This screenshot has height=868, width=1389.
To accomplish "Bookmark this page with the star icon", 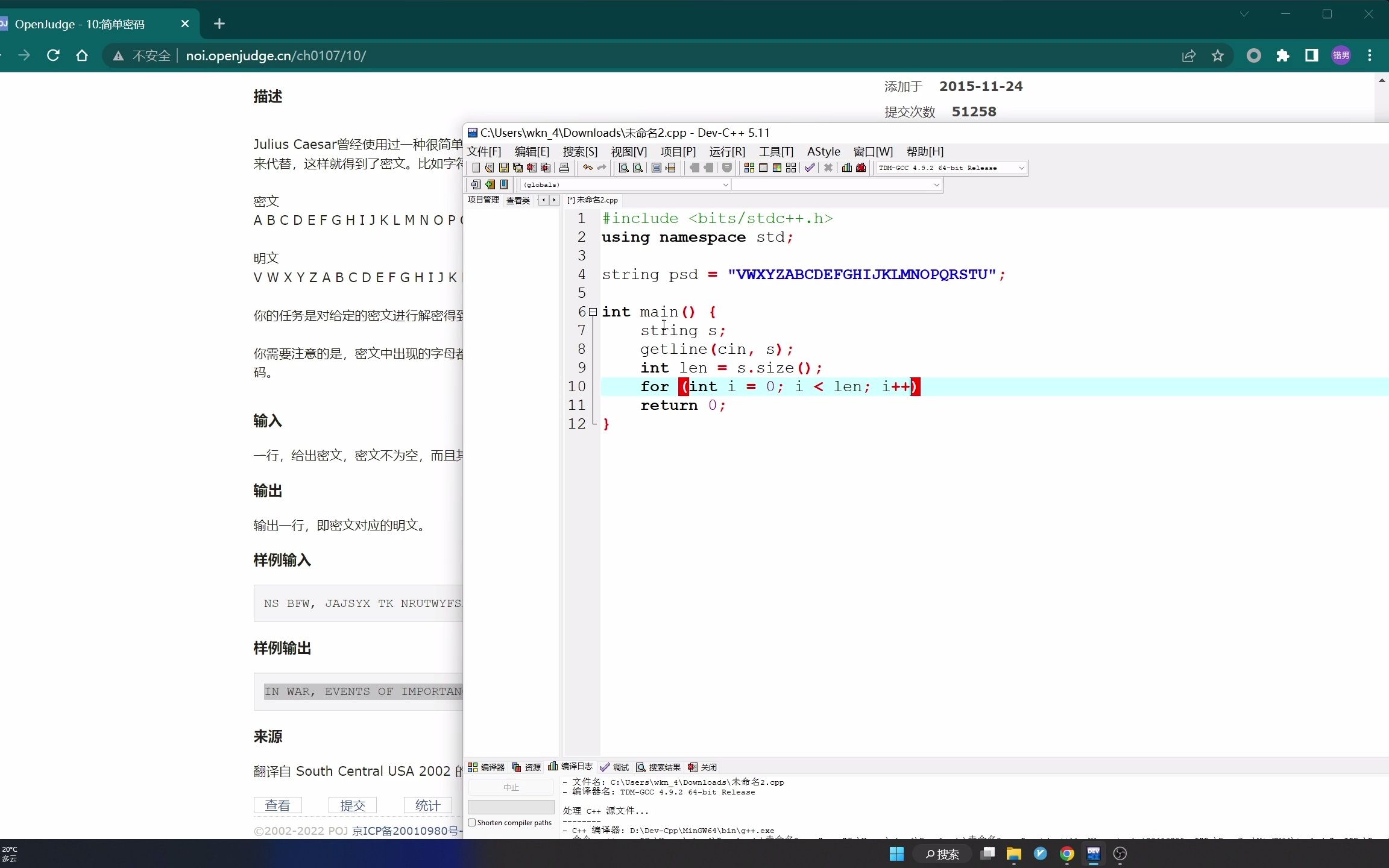I will click(1218, 55).
